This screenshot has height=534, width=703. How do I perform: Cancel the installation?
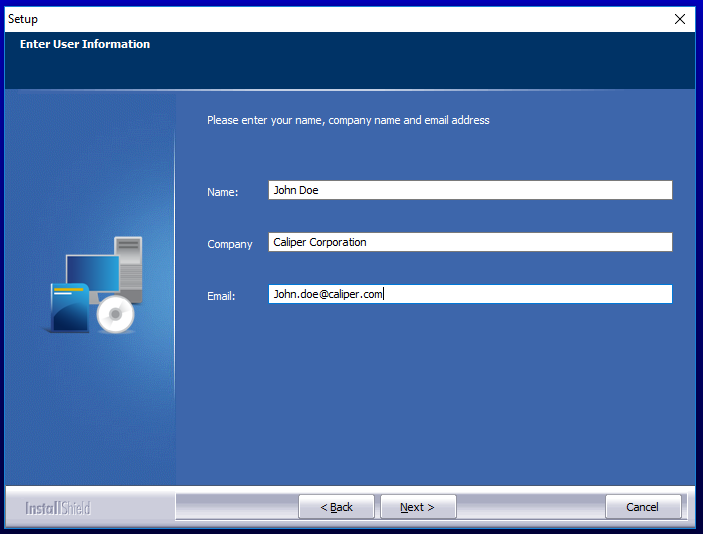[643, 507]
